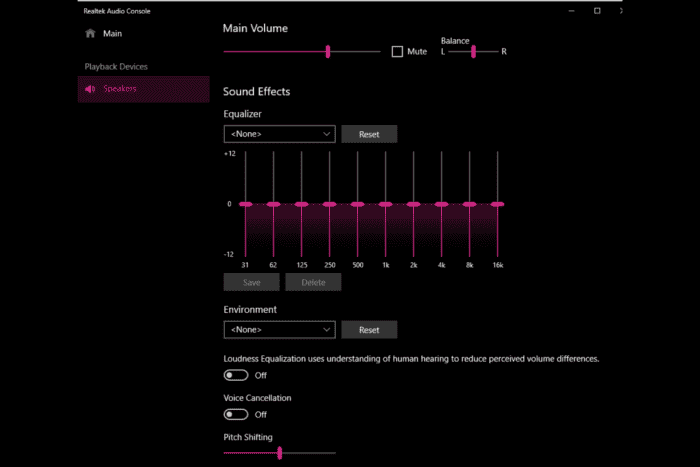Click the disabled Save preset button
Viewport: 700px width, 467px height.
(252, 283)
